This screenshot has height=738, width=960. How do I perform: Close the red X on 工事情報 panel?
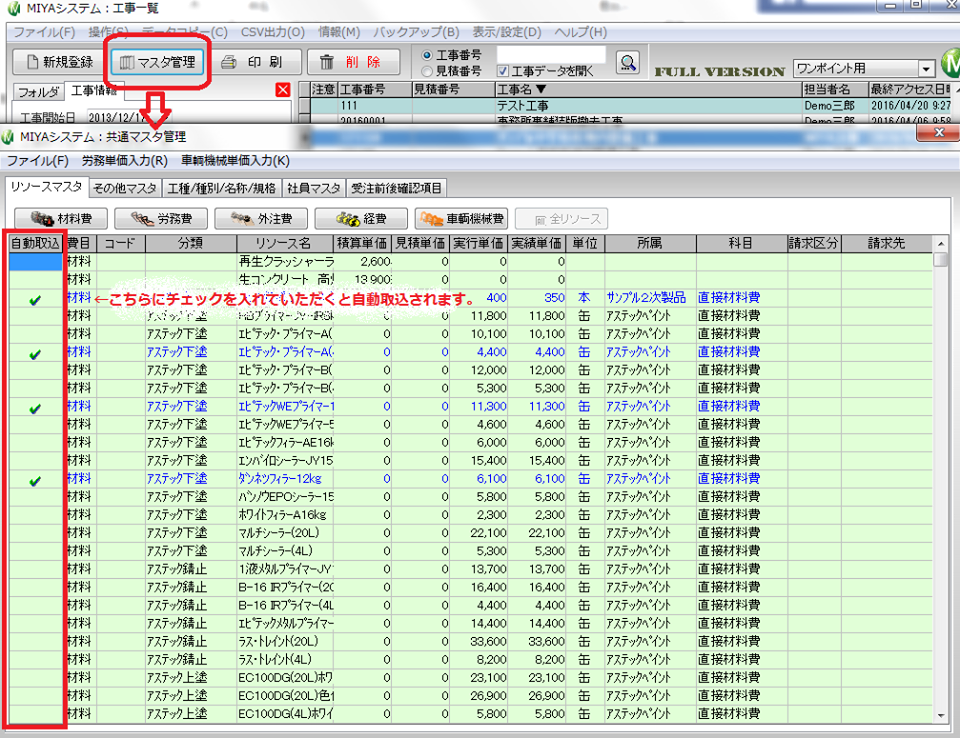pos(283,90)
